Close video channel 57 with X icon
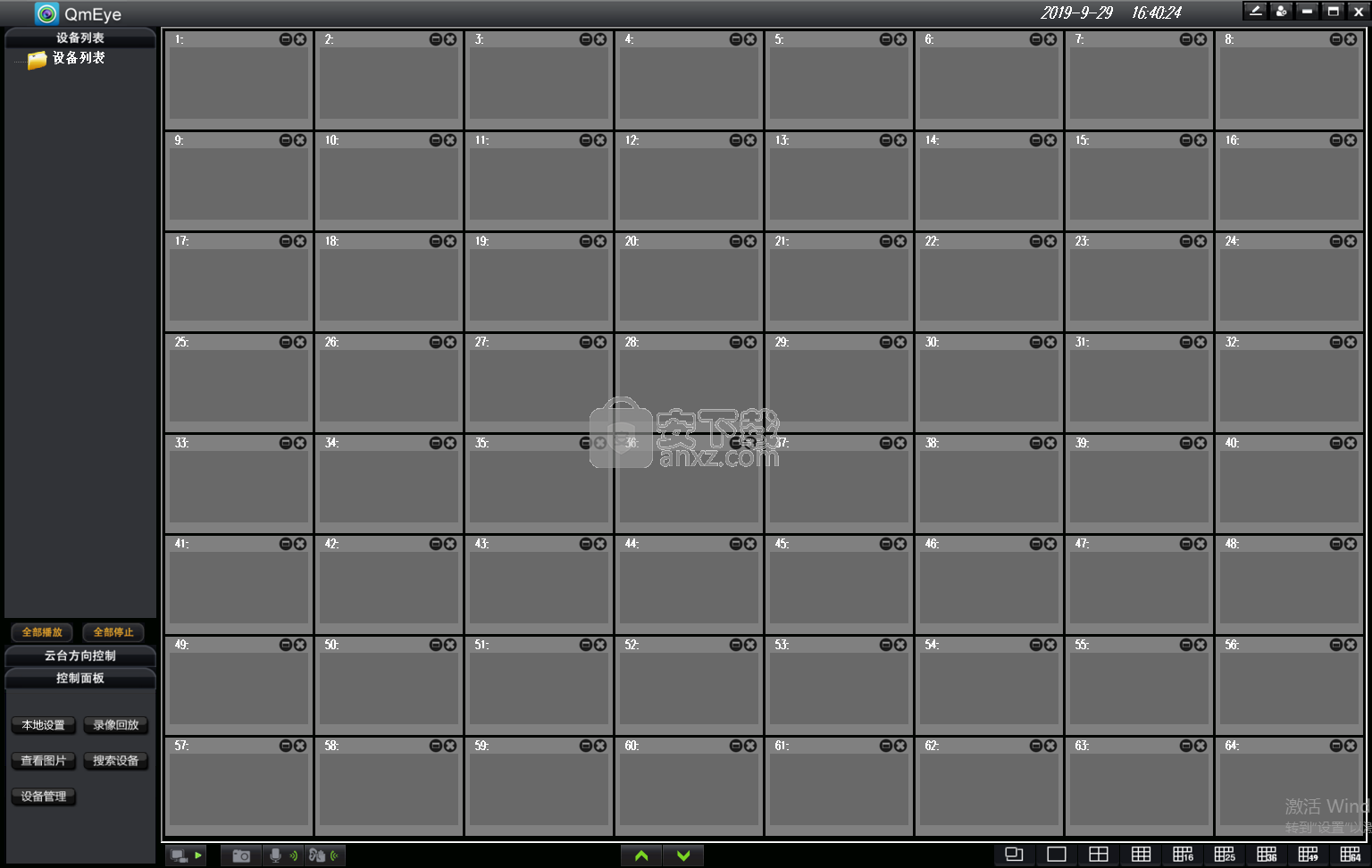 (300, 746)
